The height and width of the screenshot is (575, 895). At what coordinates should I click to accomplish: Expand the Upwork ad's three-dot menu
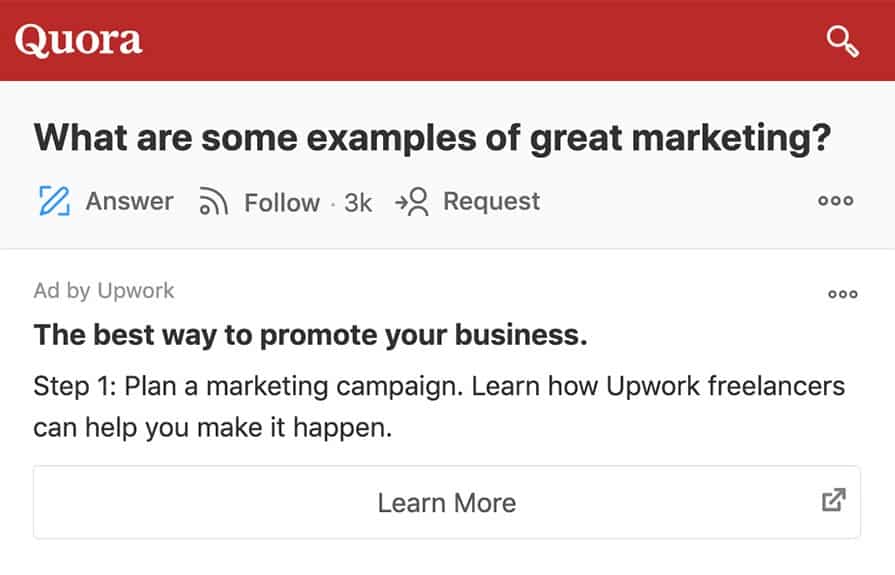pos(842,294)
